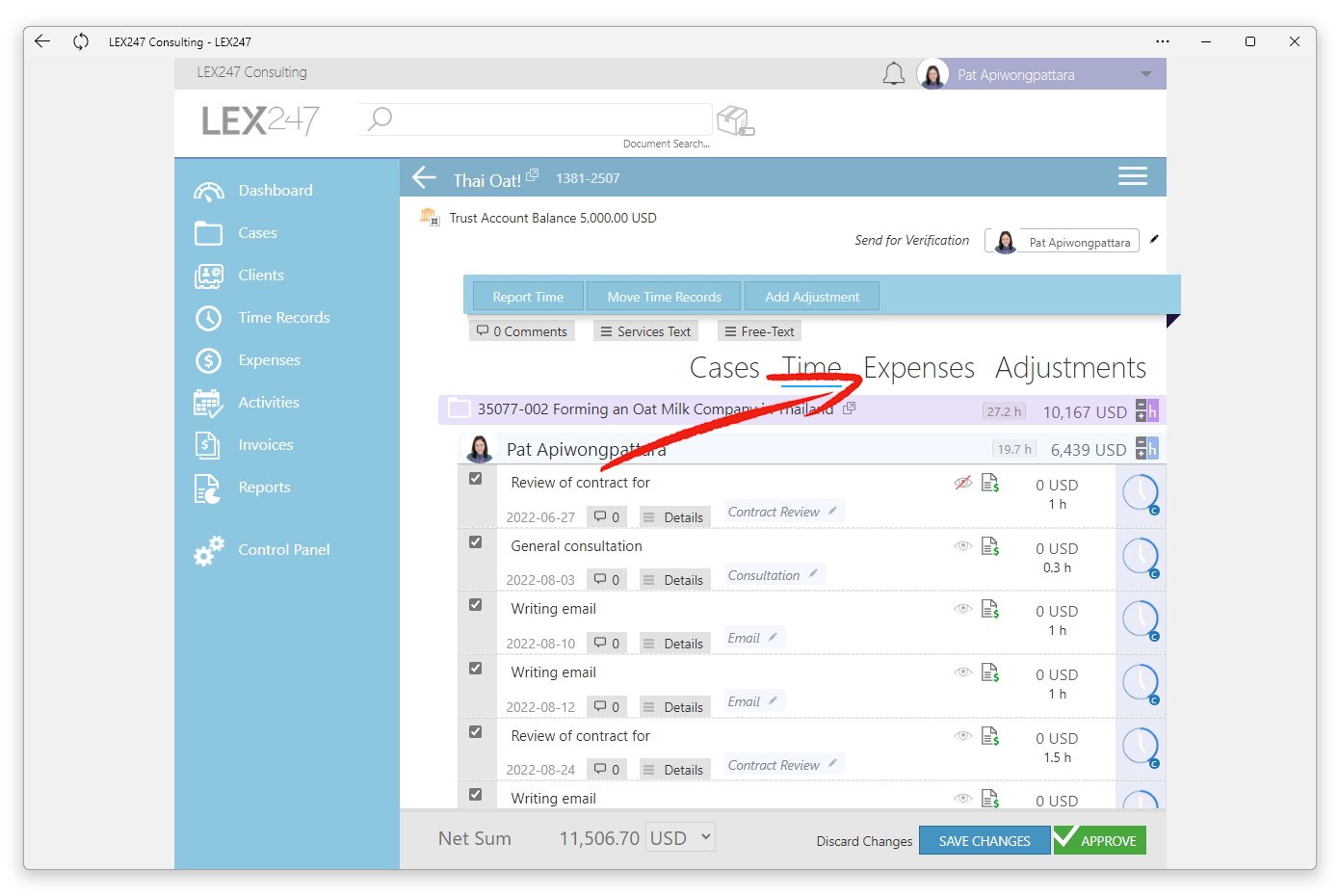
Task: Switch to the Expenses tab
Action: (x=919, y=367)
